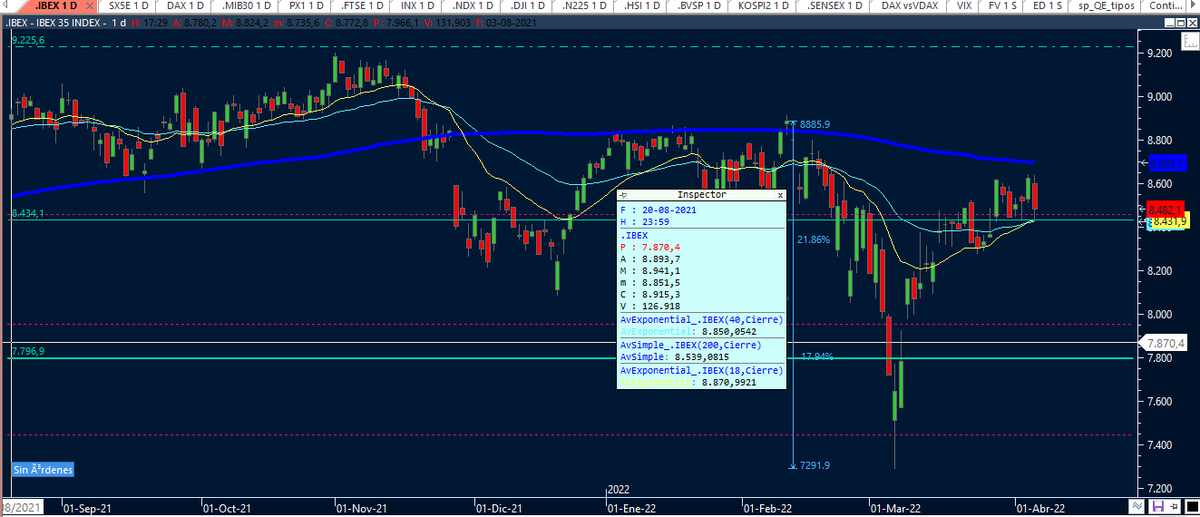Close the Inspector popup
Screen dimensions: 1200x517
(x=780, y=195)
